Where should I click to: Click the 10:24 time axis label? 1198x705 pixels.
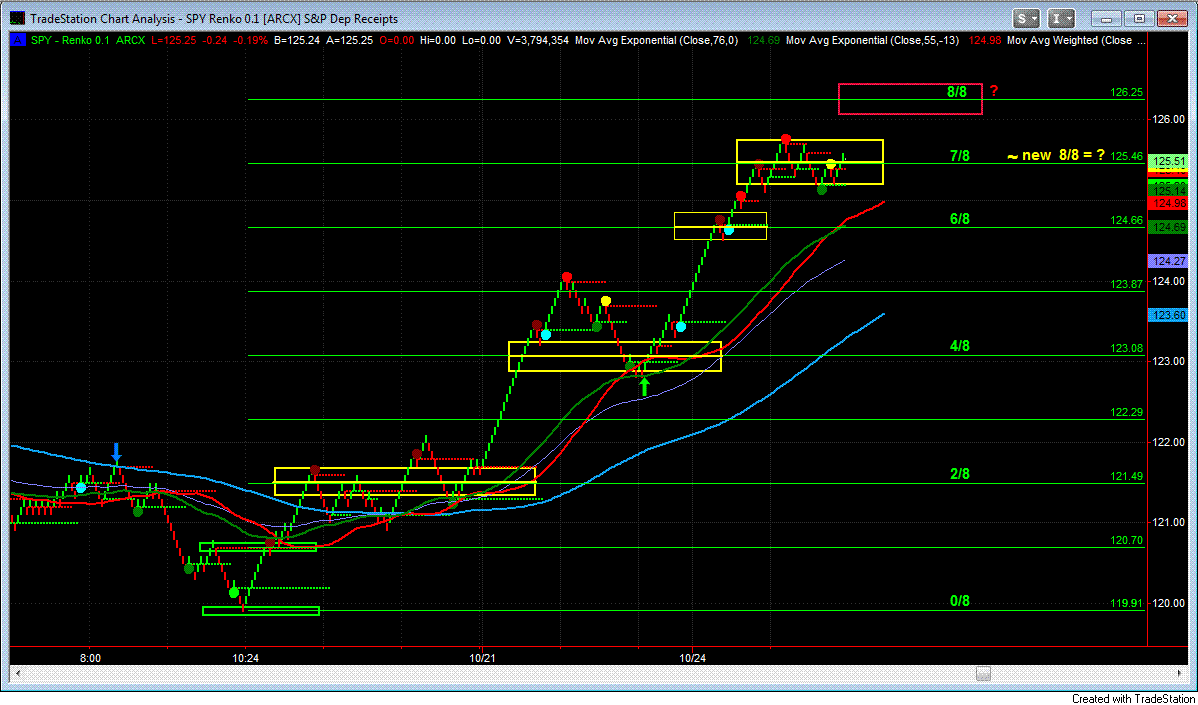pos(244,656)
